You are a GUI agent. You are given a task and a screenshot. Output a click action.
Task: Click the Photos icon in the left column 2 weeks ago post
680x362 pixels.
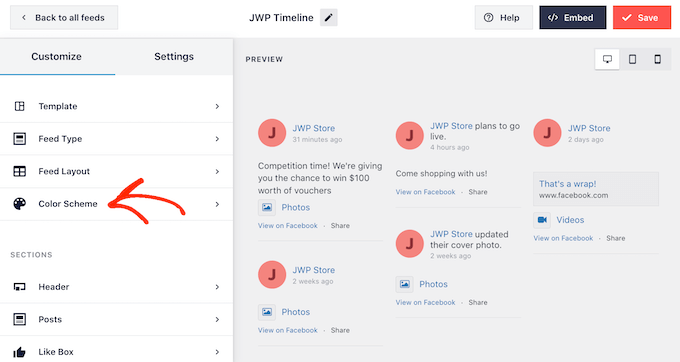[x=267, y=312]
